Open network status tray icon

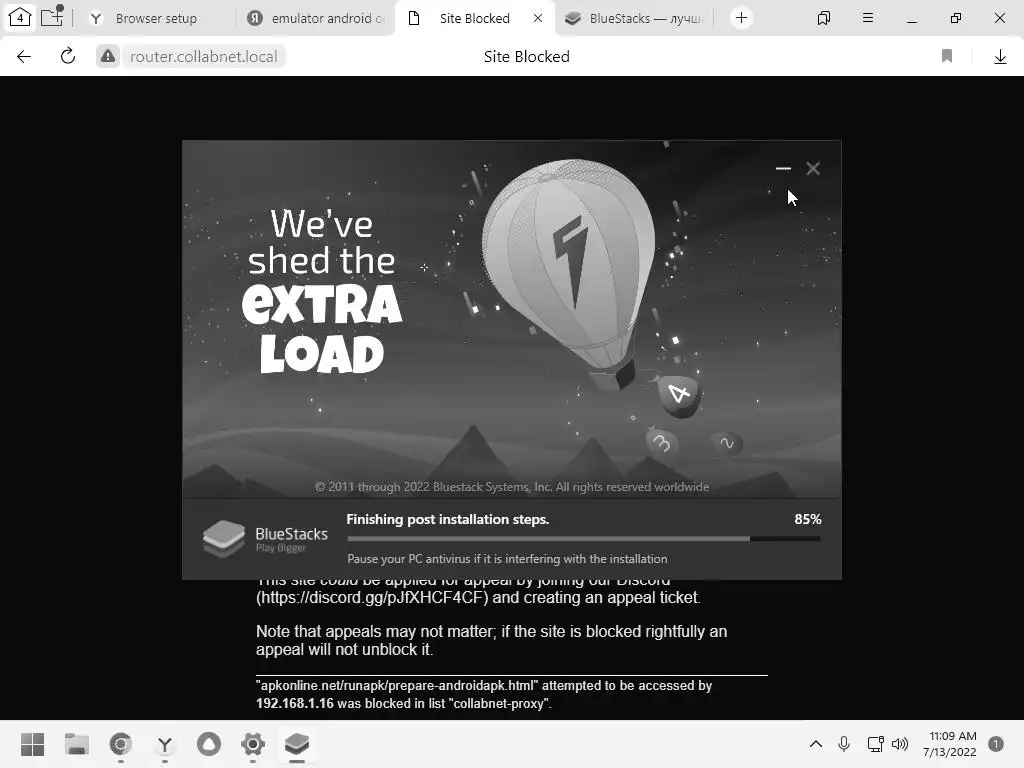(875, 744)
